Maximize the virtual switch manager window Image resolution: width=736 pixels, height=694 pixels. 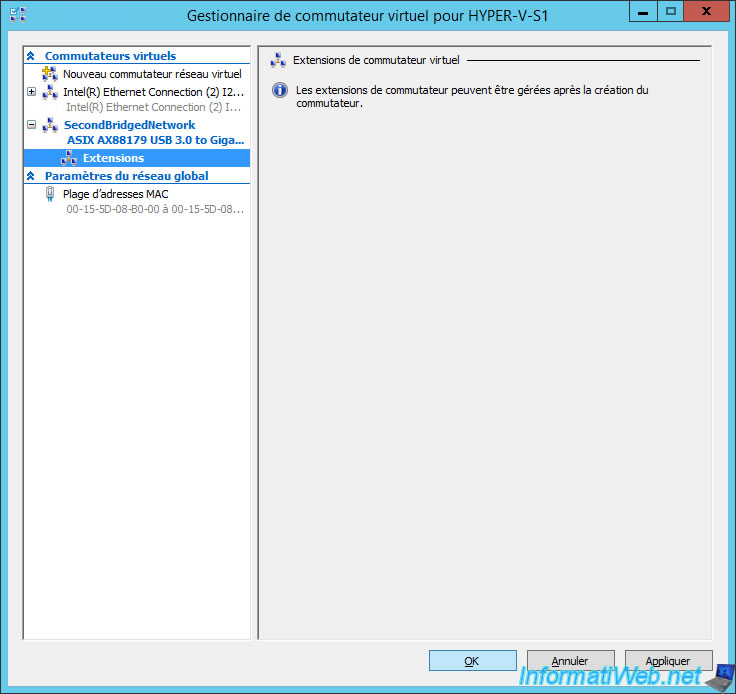[x=671, y=11]
